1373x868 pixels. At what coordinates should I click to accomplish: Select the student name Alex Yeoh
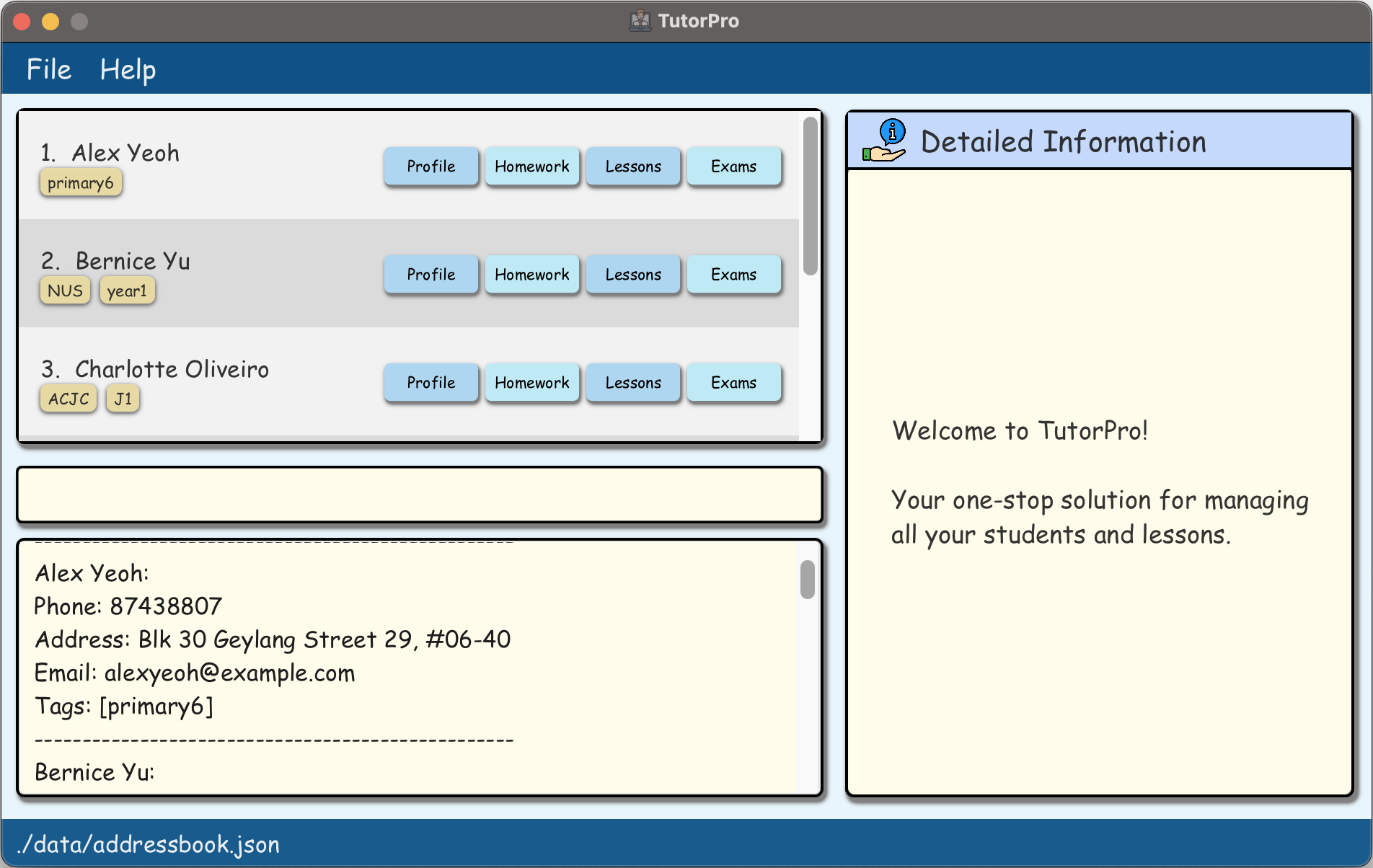(x=125, y=153)
